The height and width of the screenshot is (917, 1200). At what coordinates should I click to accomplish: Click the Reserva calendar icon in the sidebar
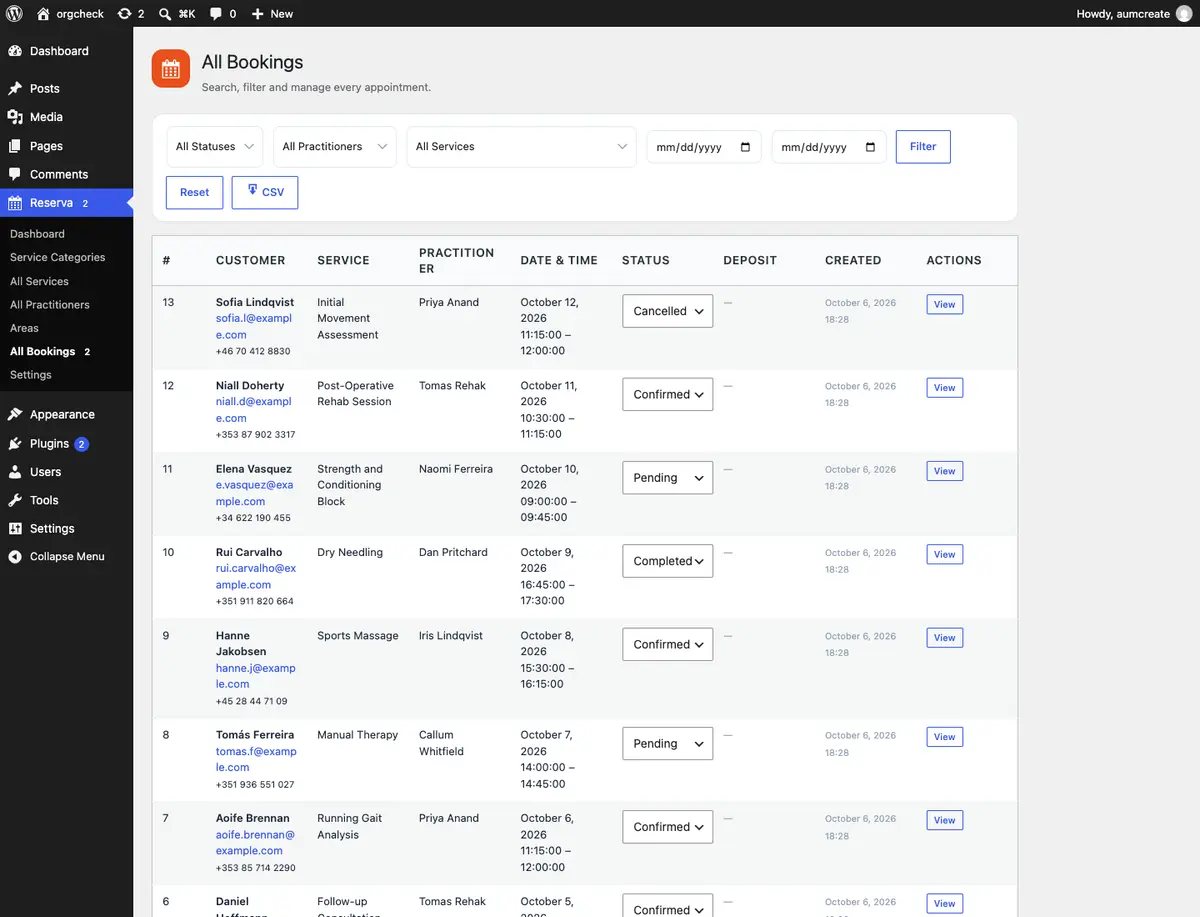(x=15, y=203)
